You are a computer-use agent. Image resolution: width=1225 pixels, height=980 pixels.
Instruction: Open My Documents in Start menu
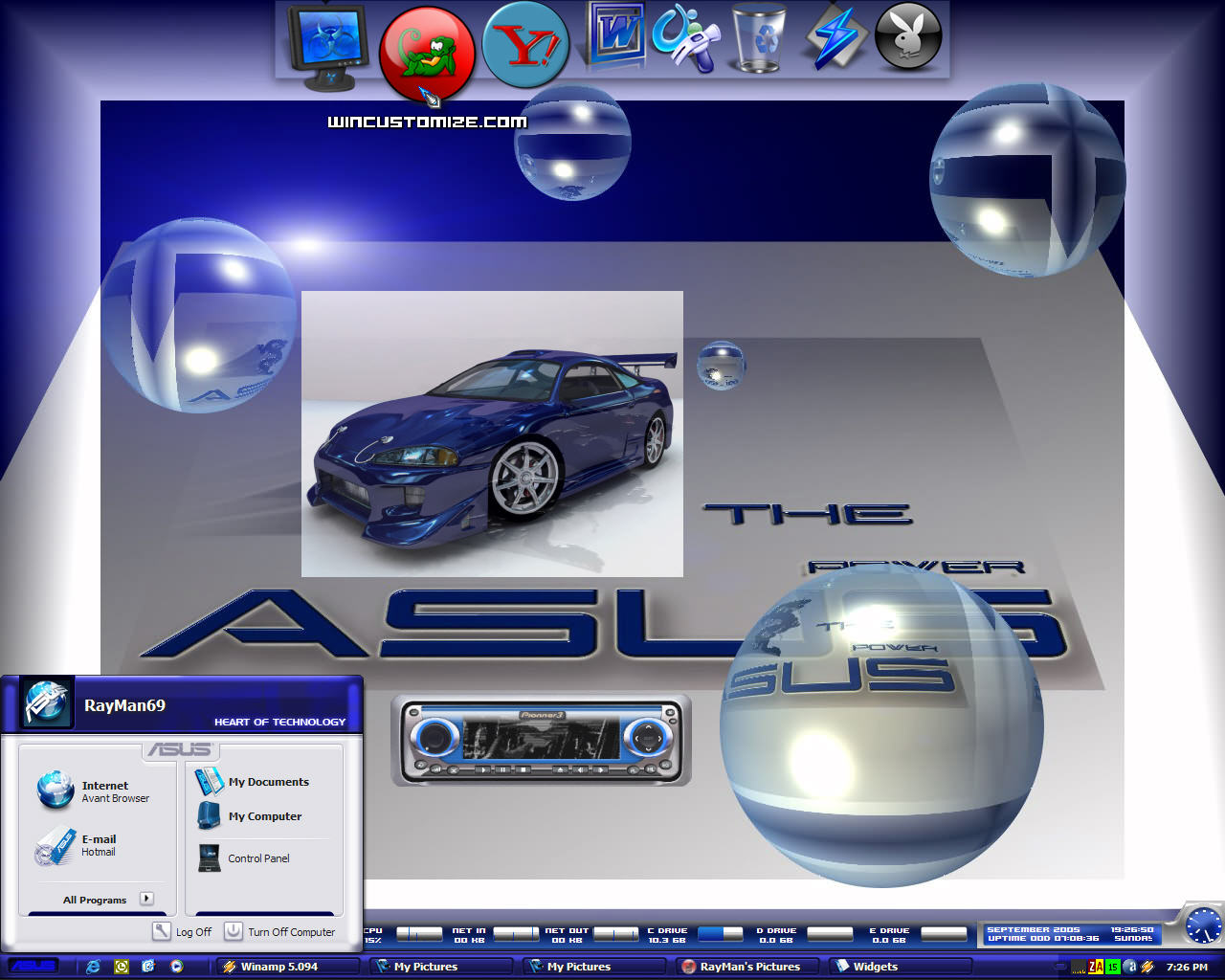pyautogui.click(x=252, y=782)
